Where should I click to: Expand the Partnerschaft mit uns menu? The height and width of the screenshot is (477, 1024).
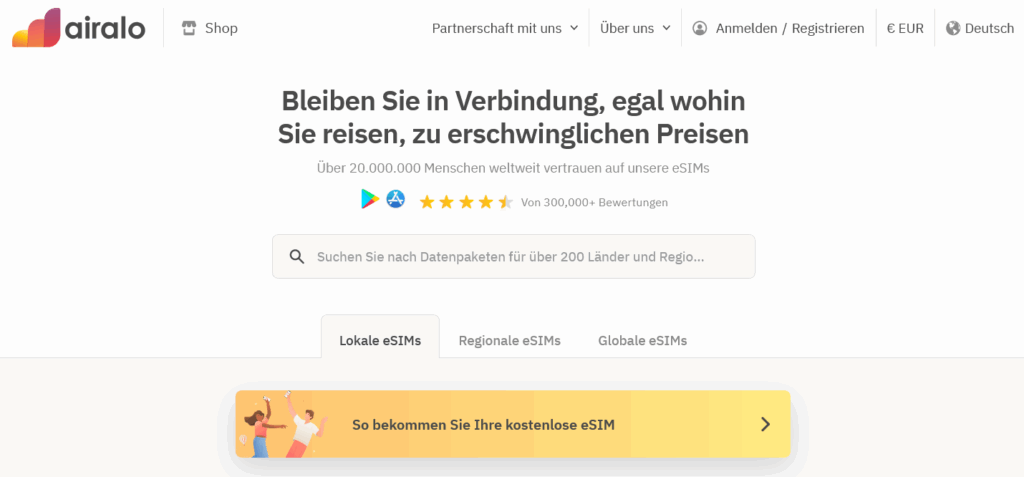(x=505, y=28)
